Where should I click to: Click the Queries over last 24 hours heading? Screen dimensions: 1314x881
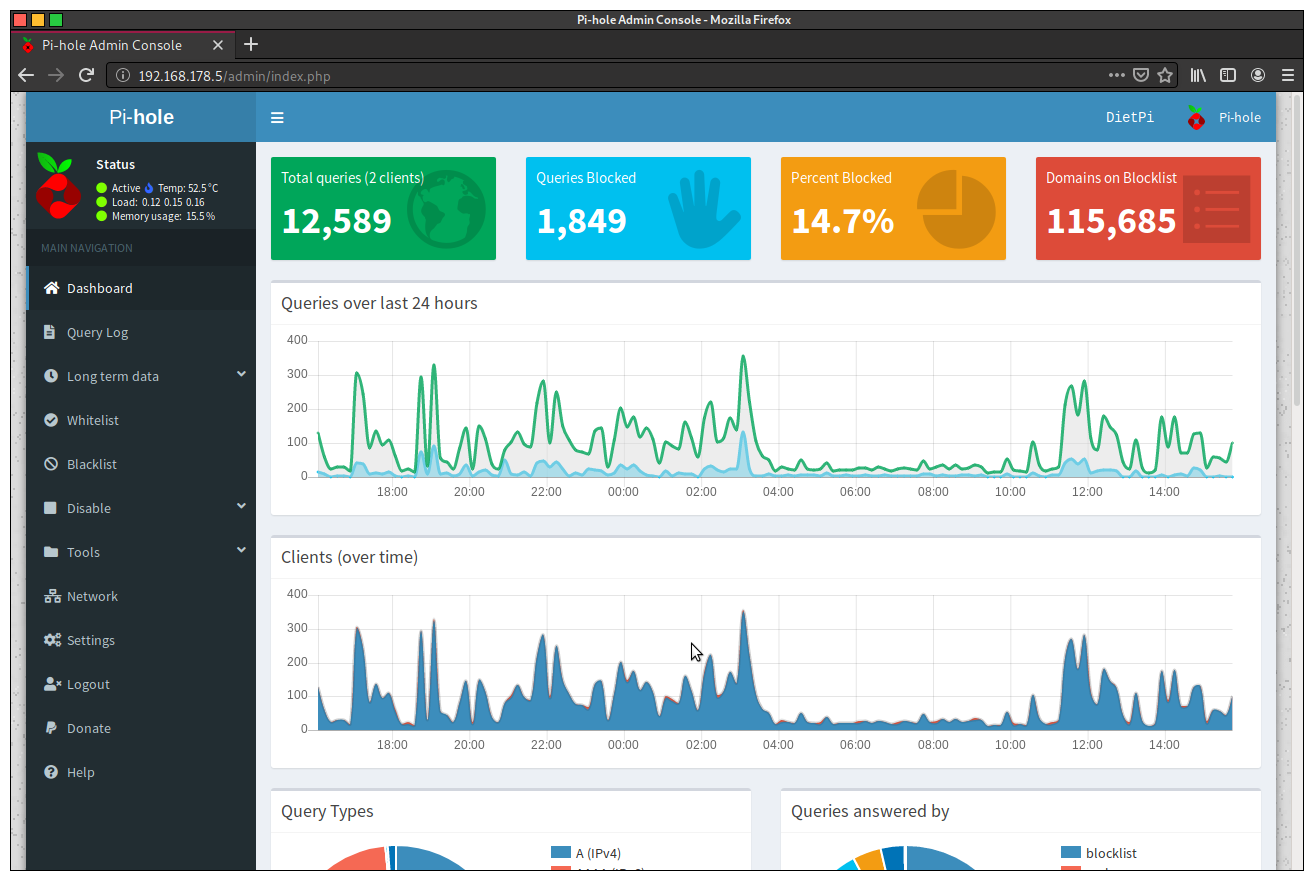coord(379,303)
